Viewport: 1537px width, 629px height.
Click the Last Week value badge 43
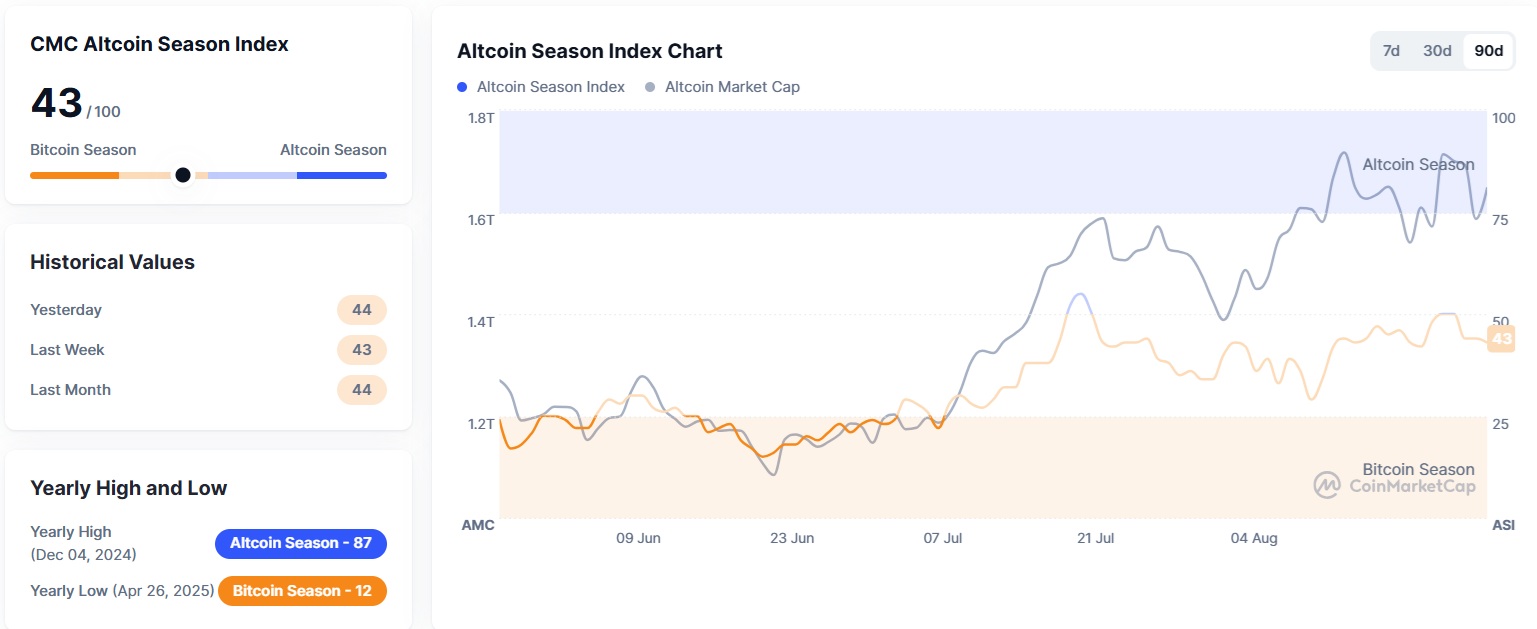[x=362, y=350]
